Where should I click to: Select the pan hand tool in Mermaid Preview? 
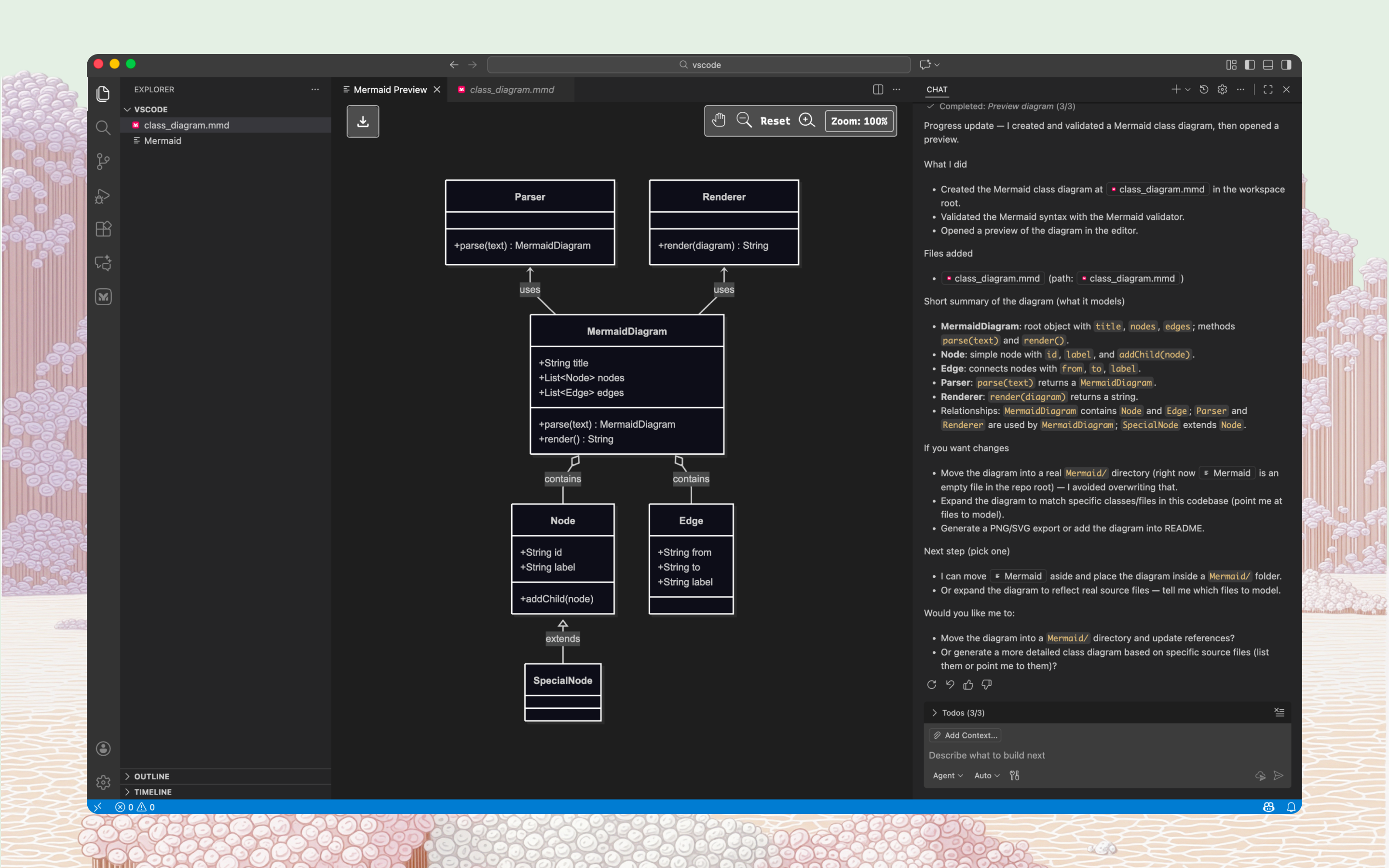pyautogui.click(x=719, y=121)
